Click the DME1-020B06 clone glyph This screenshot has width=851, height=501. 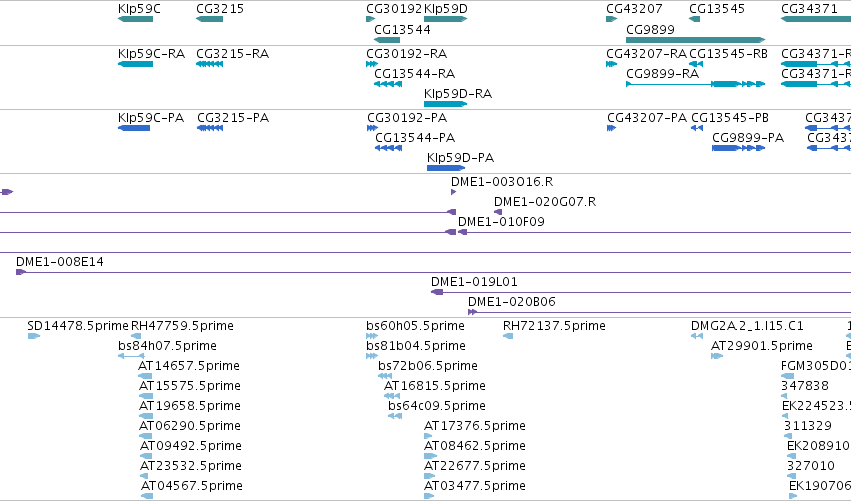(x=473, y=312)
